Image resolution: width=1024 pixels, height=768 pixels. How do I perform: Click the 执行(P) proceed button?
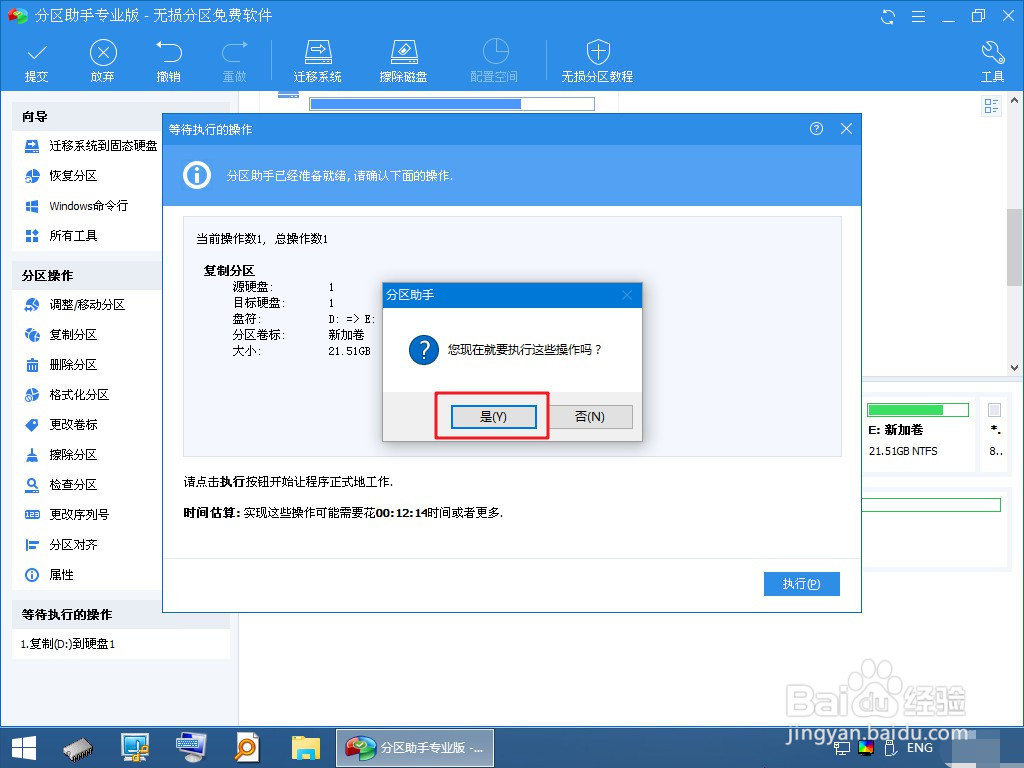(x=801, y=584)
